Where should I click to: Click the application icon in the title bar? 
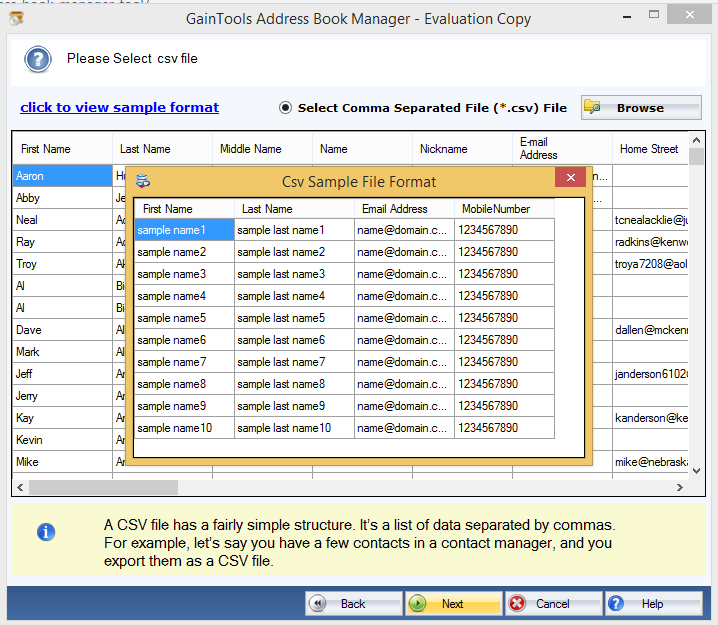pyautogui.click(x=16, y=18)
